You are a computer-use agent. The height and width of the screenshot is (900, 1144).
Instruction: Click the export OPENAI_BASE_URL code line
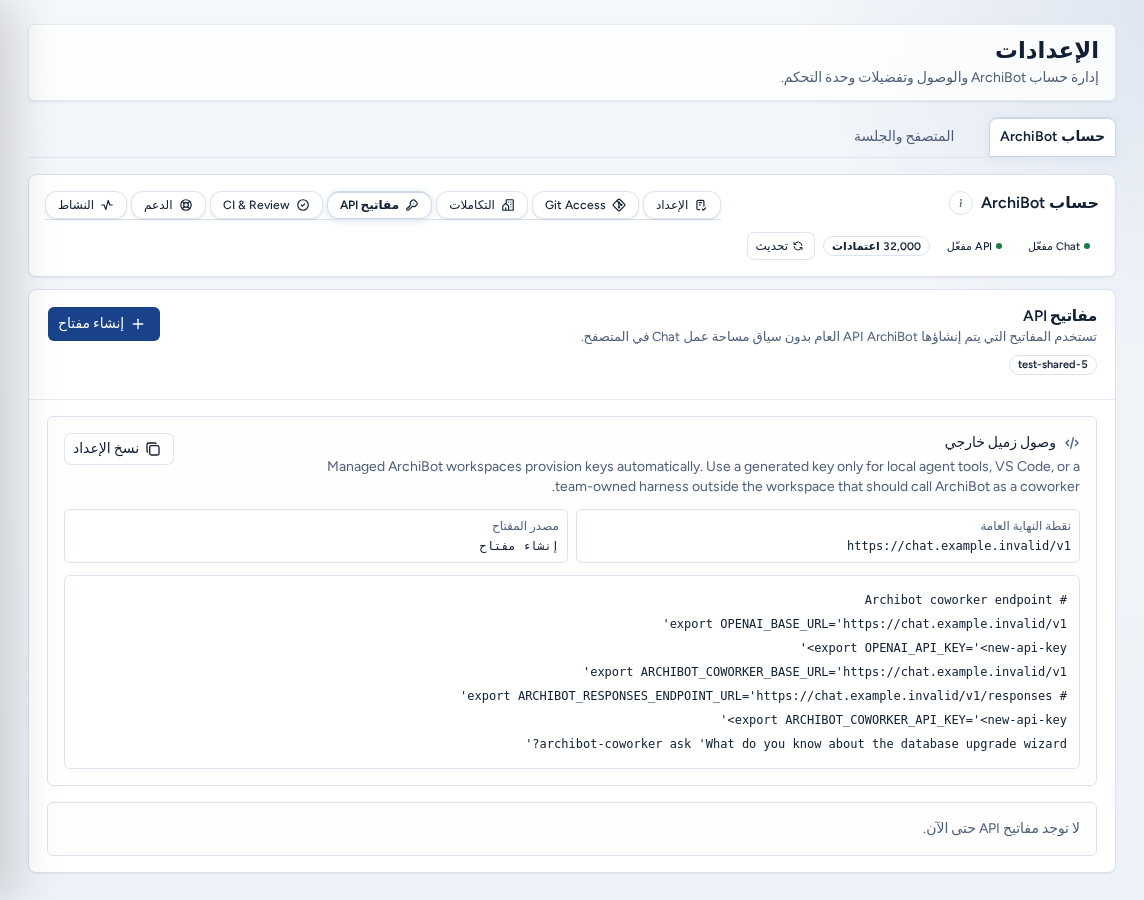click(865, 624)
